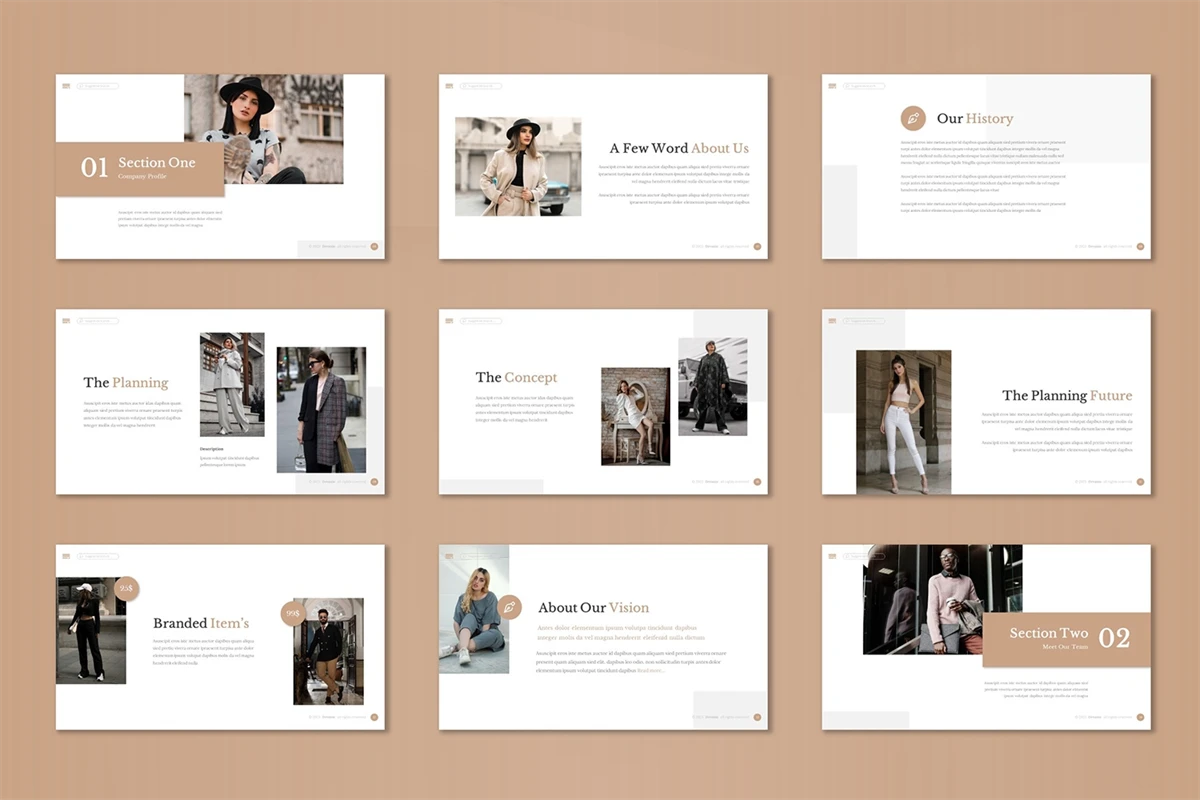This screenshot has width=1200, height=800.
Task: Click the page number circle on Our History slide
Action: point(1140,246)
